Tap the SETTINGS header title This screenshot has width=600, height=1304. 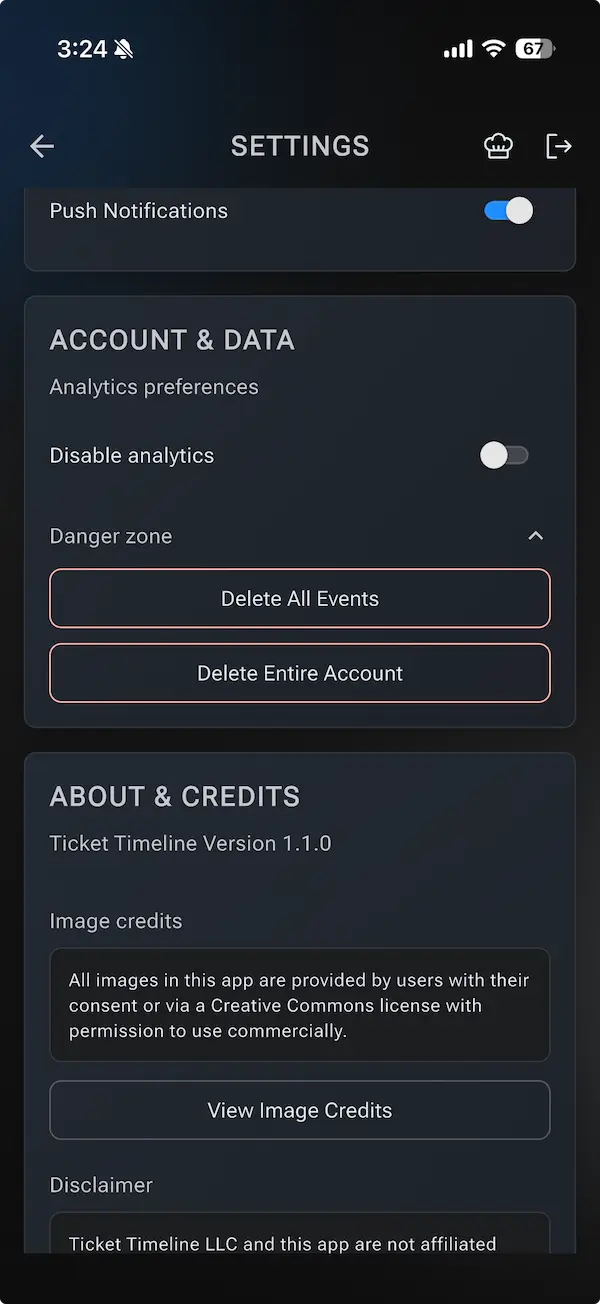pyautogui.click(x=300, y=146)
